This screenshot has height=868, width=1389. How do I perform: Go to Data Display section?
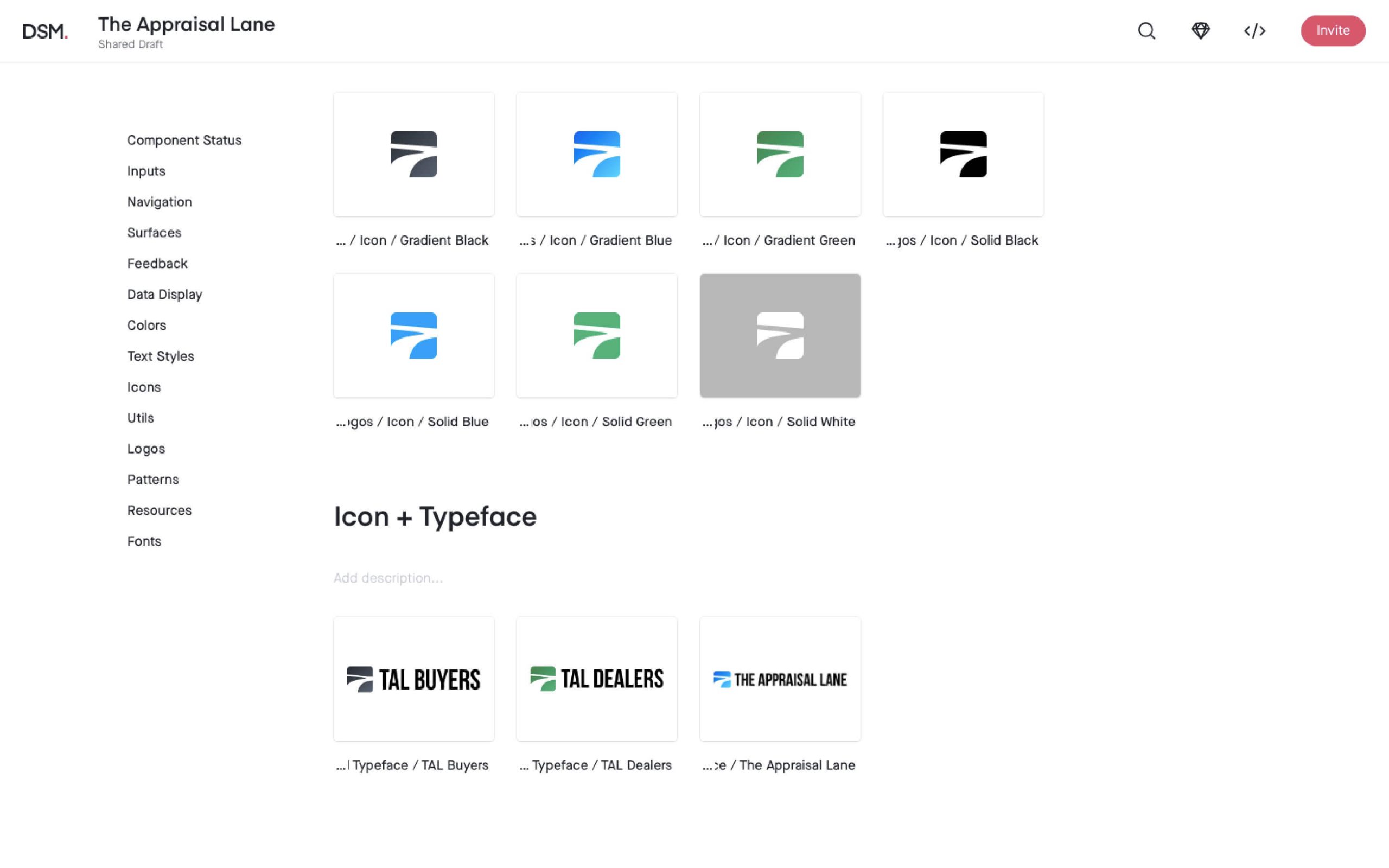click(165, 295)
